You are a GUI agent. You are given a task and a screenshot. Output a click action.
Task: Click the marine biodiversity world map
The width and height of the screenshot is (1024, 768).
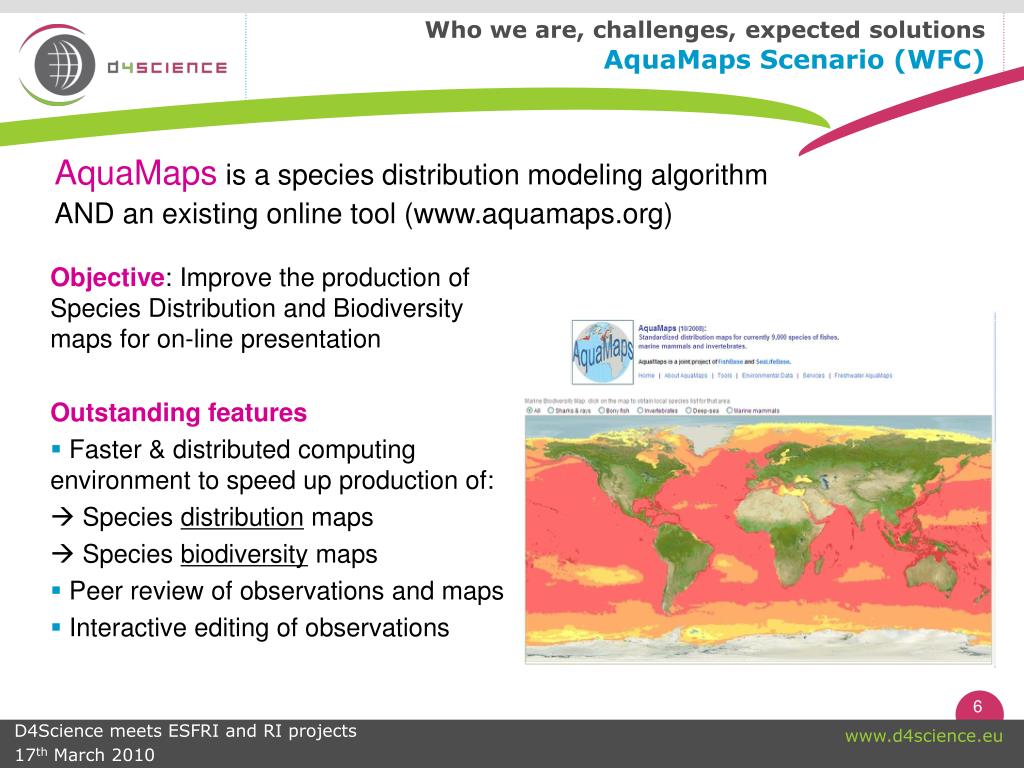point(758,539)
